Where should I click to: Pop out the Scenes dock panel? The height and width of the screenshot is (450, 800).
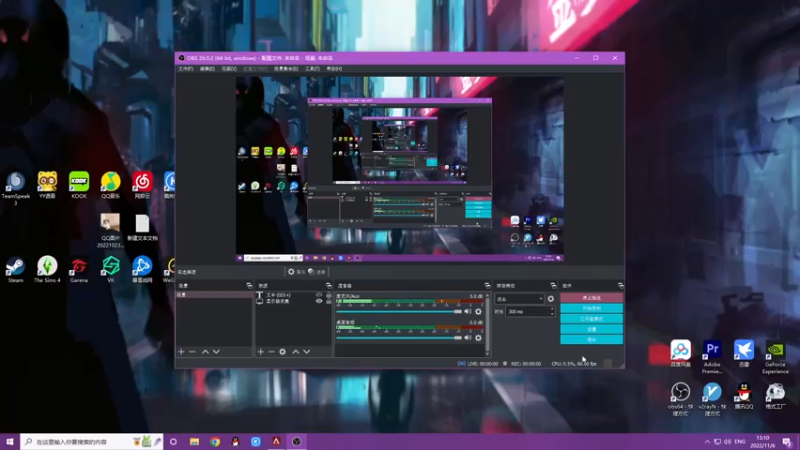(x=249, y=286)
